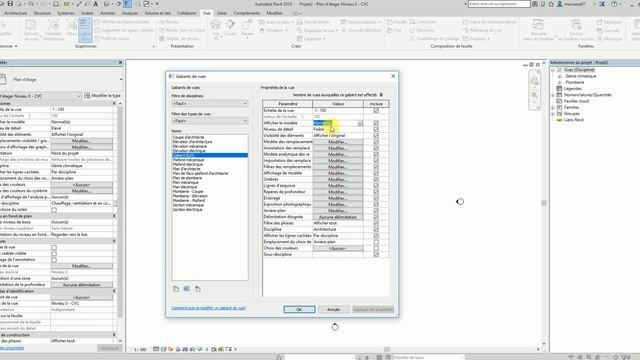Open the help link about modifying view templates

point(209,308)
